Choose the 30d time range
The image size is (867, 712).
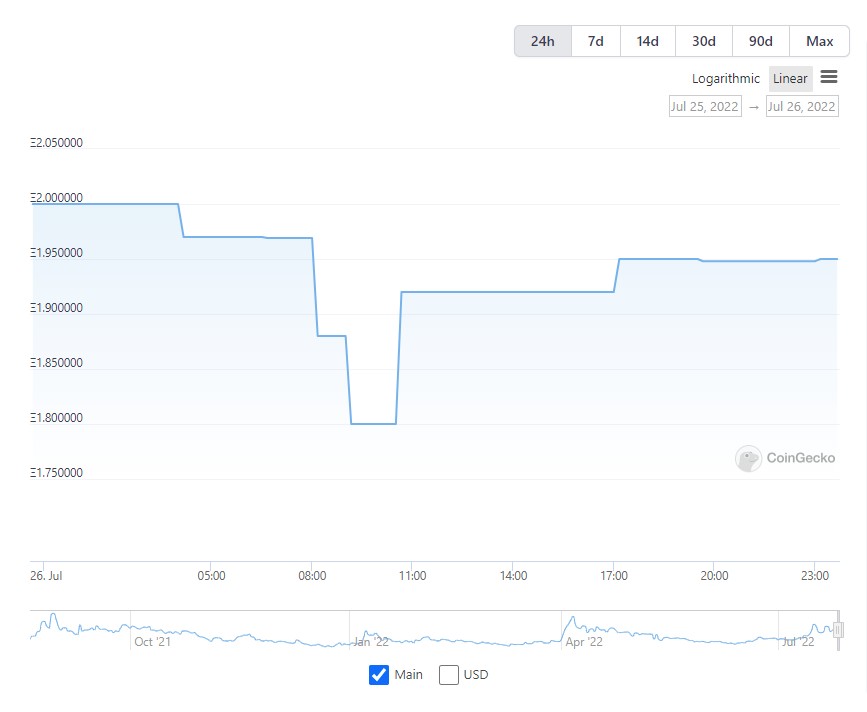point(704,41)
